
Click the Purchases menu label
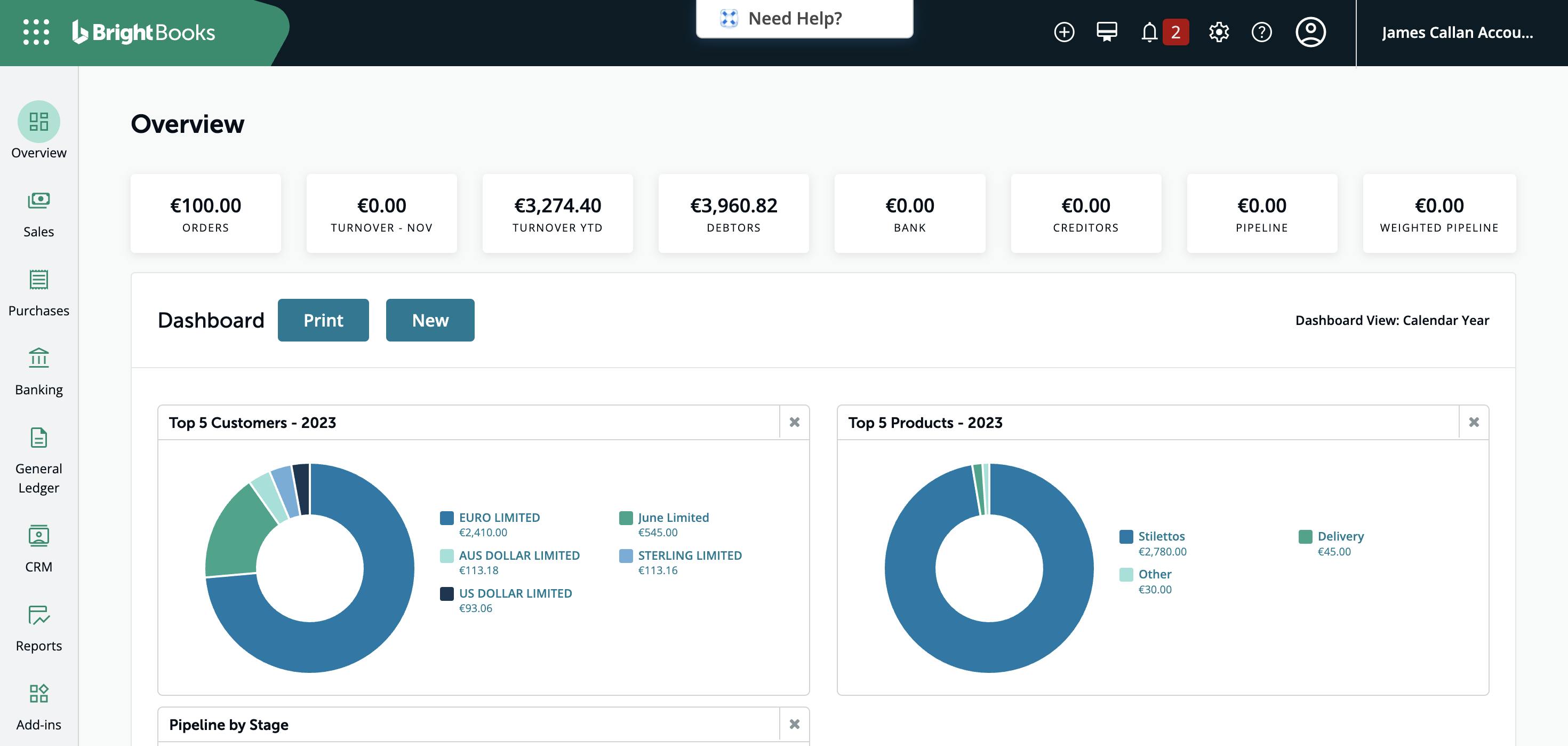pyautogui.click(x=39, y=311)
